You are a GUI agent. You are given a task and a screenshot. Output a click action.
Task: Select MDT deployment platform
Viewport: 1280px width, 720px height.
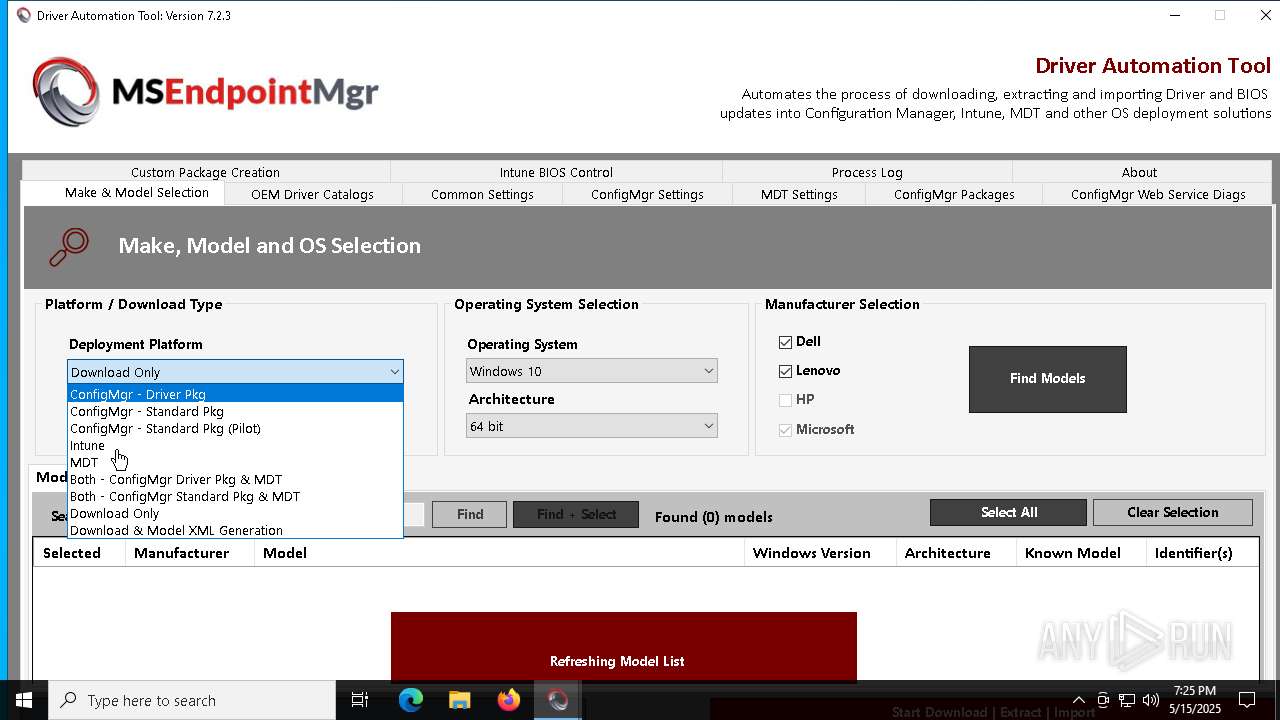(x=235, y=462)
